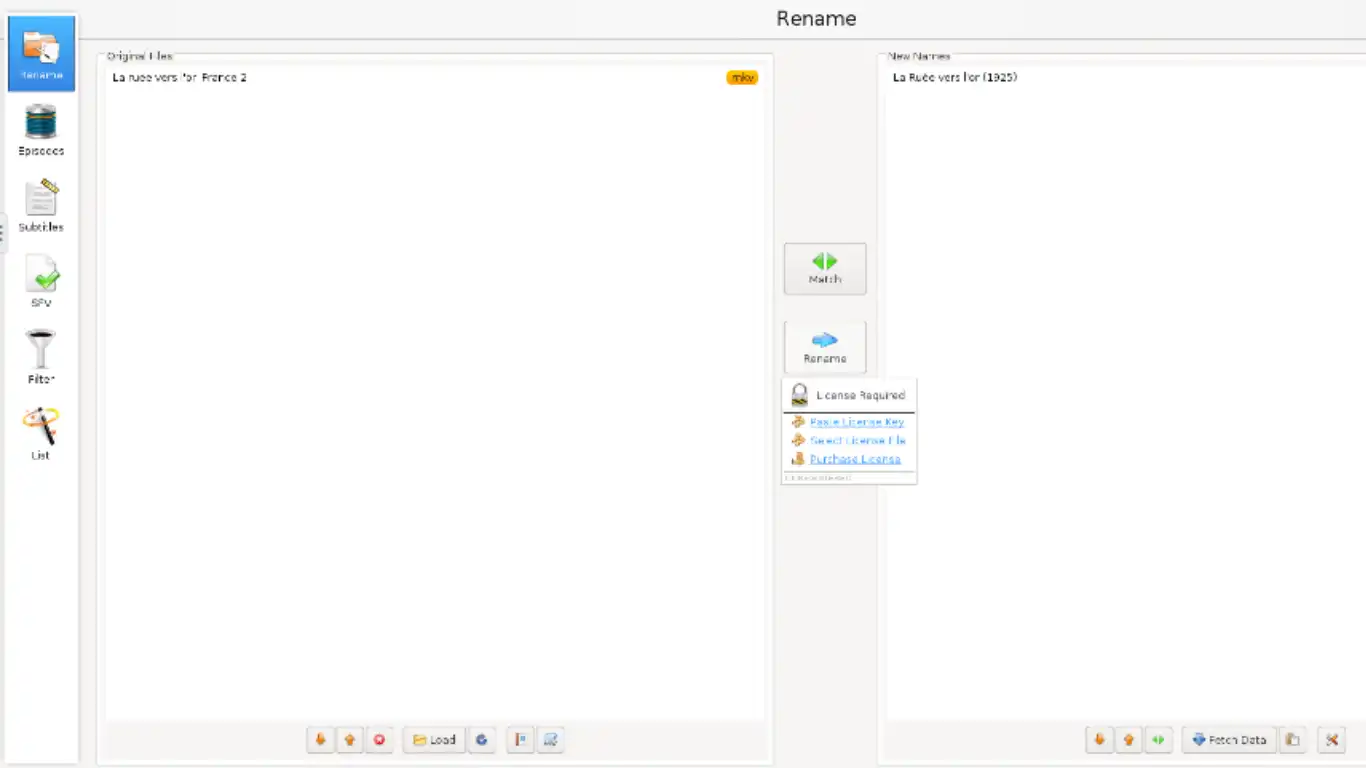Load files using the Load button
The image size is (1366, 768).
[435, 740]
